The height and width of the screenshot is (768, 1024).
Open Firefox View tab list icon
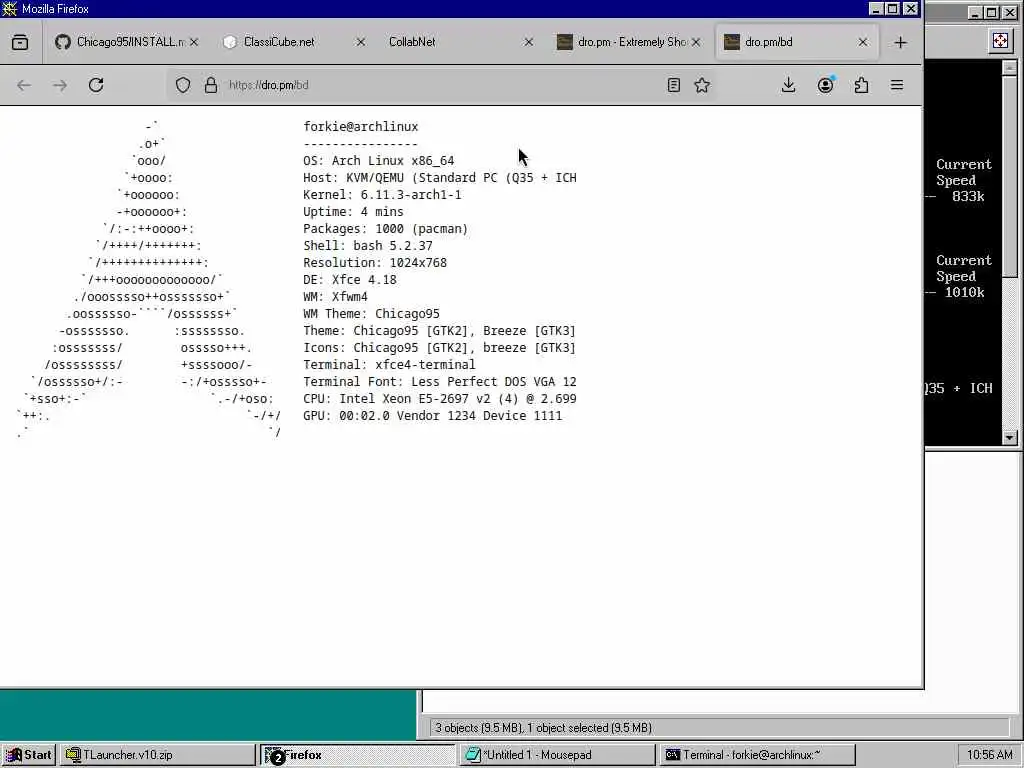(x=20, y=42)
